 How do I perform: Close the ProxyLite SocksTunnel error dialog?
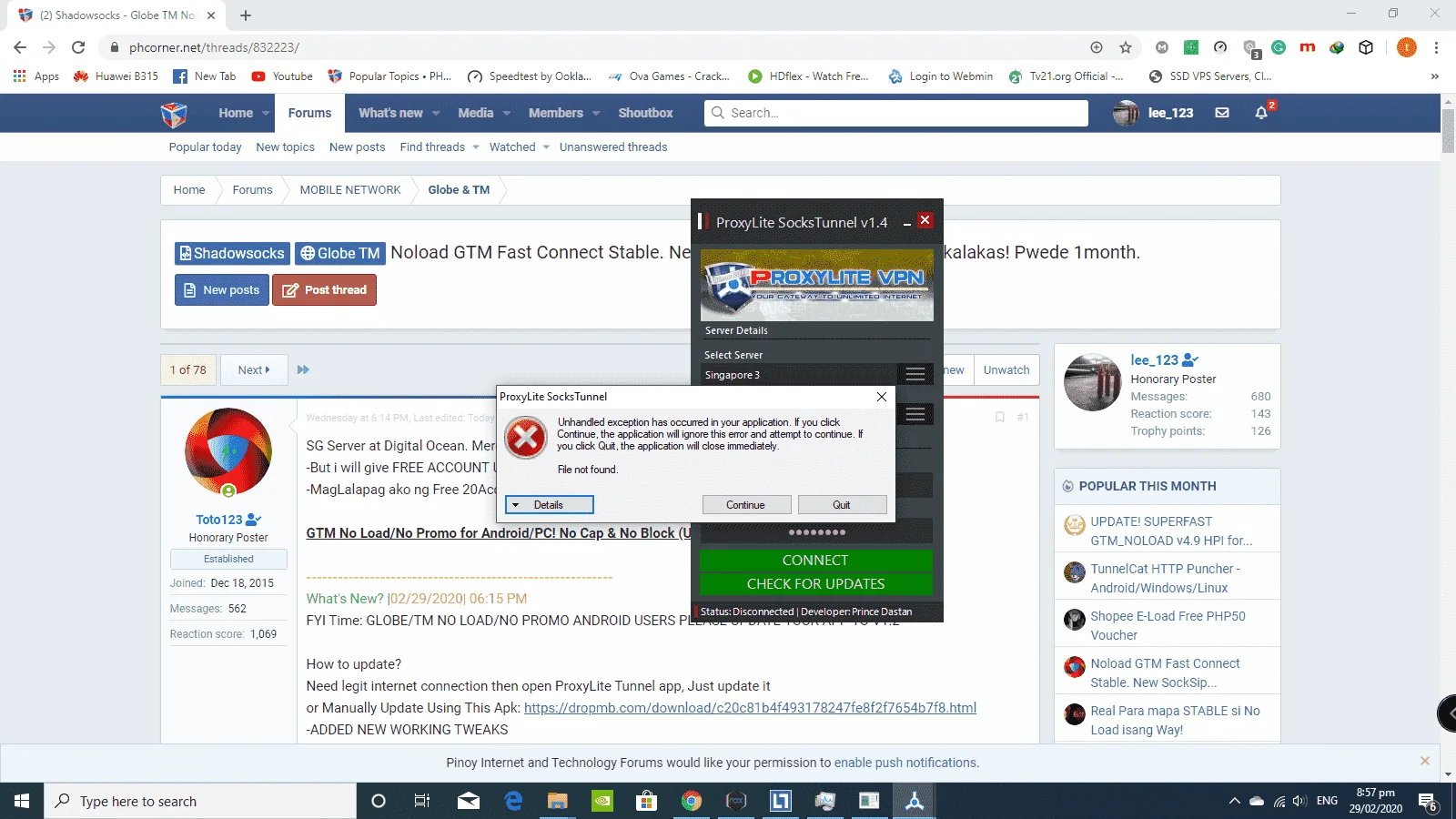[881, 397]
